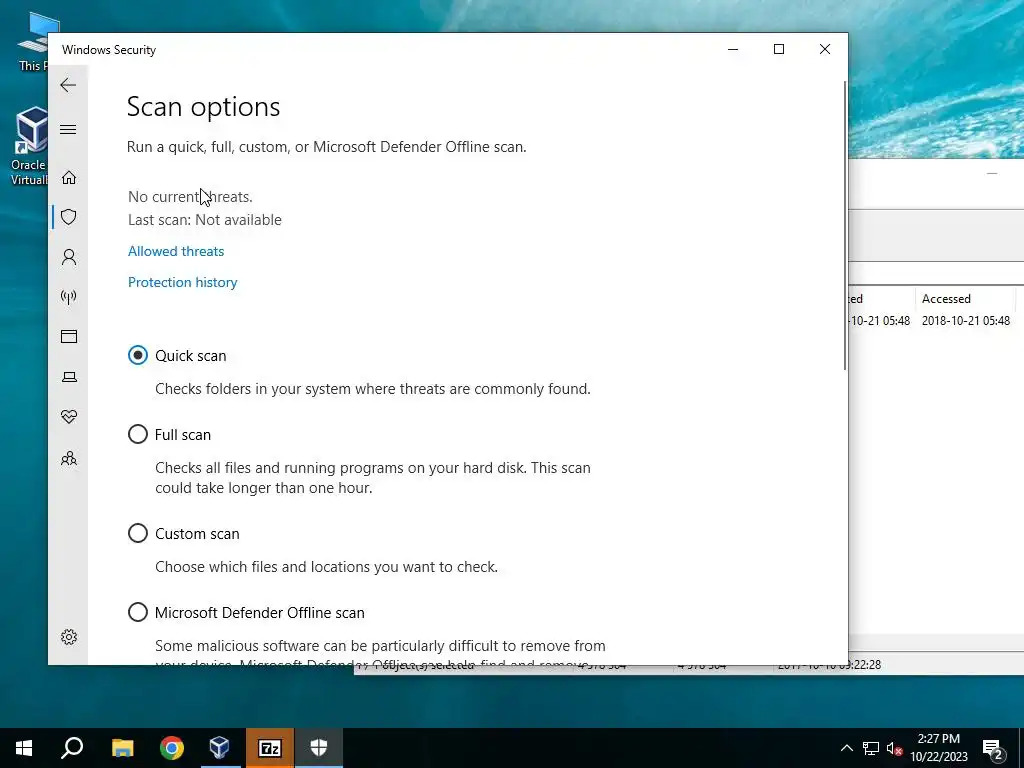Minimize the Windows Security window

point(733,49)
